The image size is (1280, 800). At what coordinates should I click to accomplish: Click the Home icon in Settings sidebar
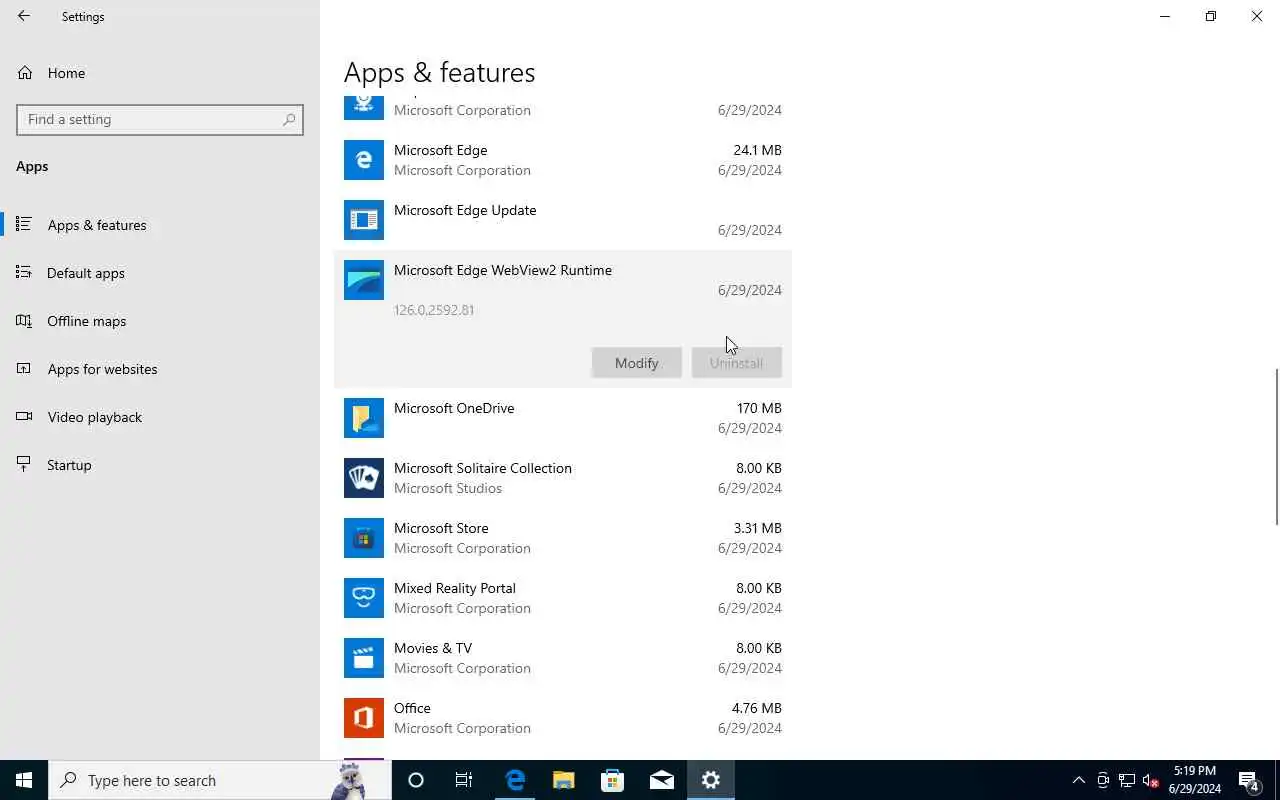tap(25, 73)
